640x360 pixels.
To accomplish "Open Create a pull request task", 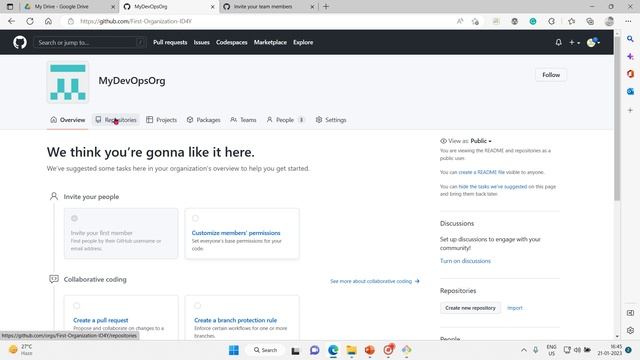I will pyautogui.click(x=101, y=320).
